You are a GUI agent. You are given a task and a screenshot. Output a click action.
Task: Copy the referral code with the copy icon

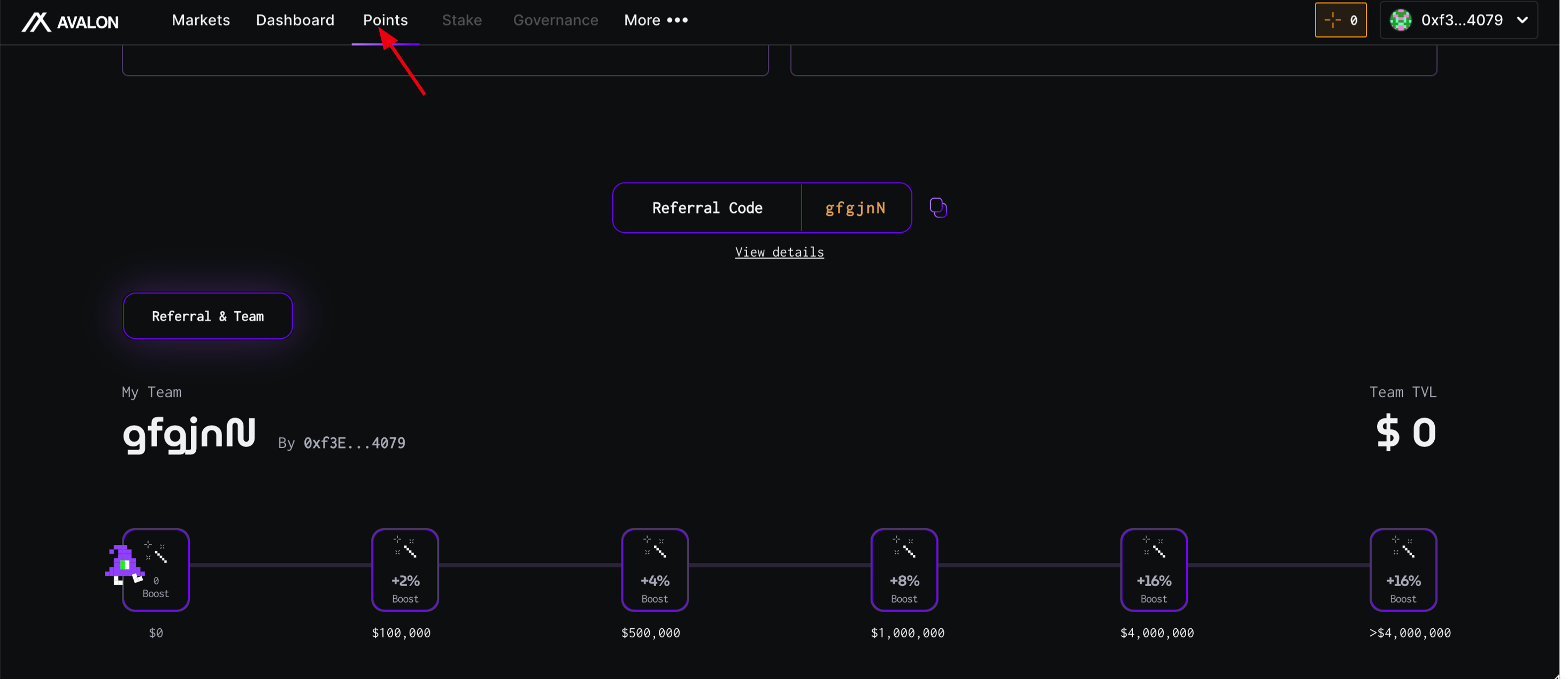click(x=938, y=207)
